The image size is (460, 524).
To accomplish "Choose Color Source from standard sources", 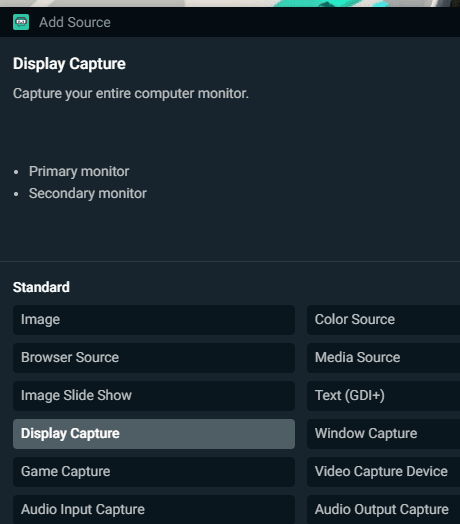I will pyautogui.click(x=383, y=320).
